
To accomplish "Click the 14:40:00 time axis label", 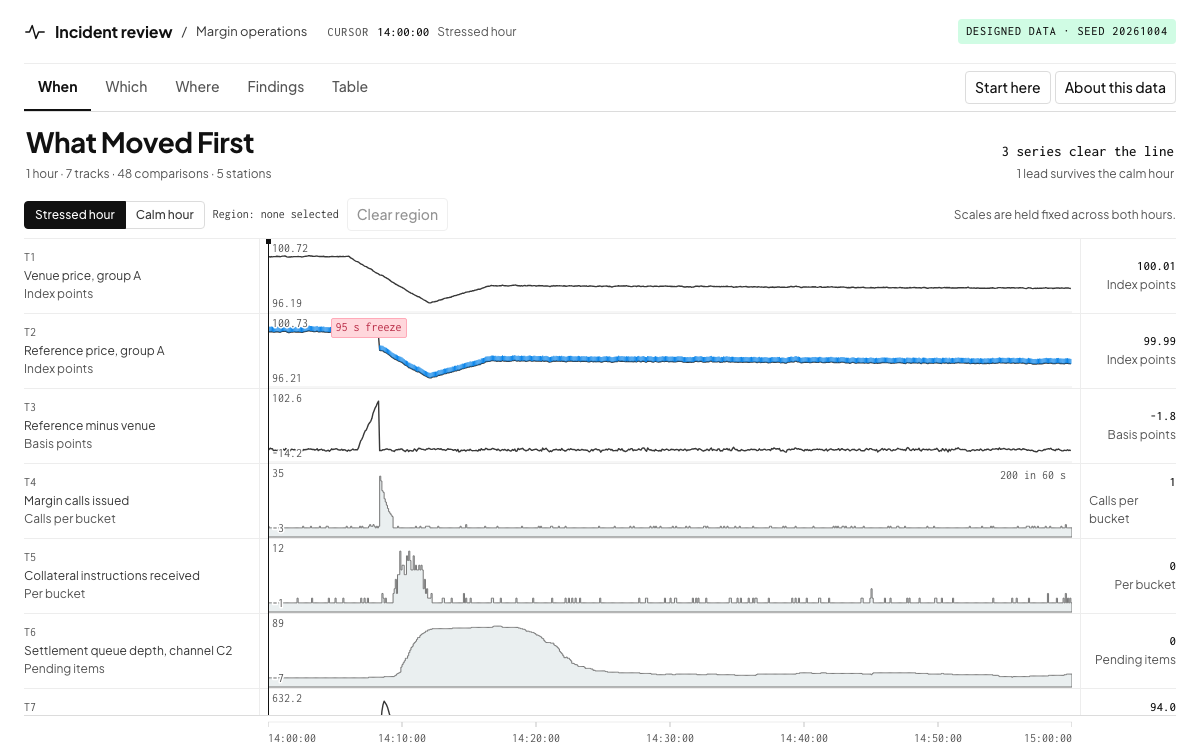I will [804, 738].
